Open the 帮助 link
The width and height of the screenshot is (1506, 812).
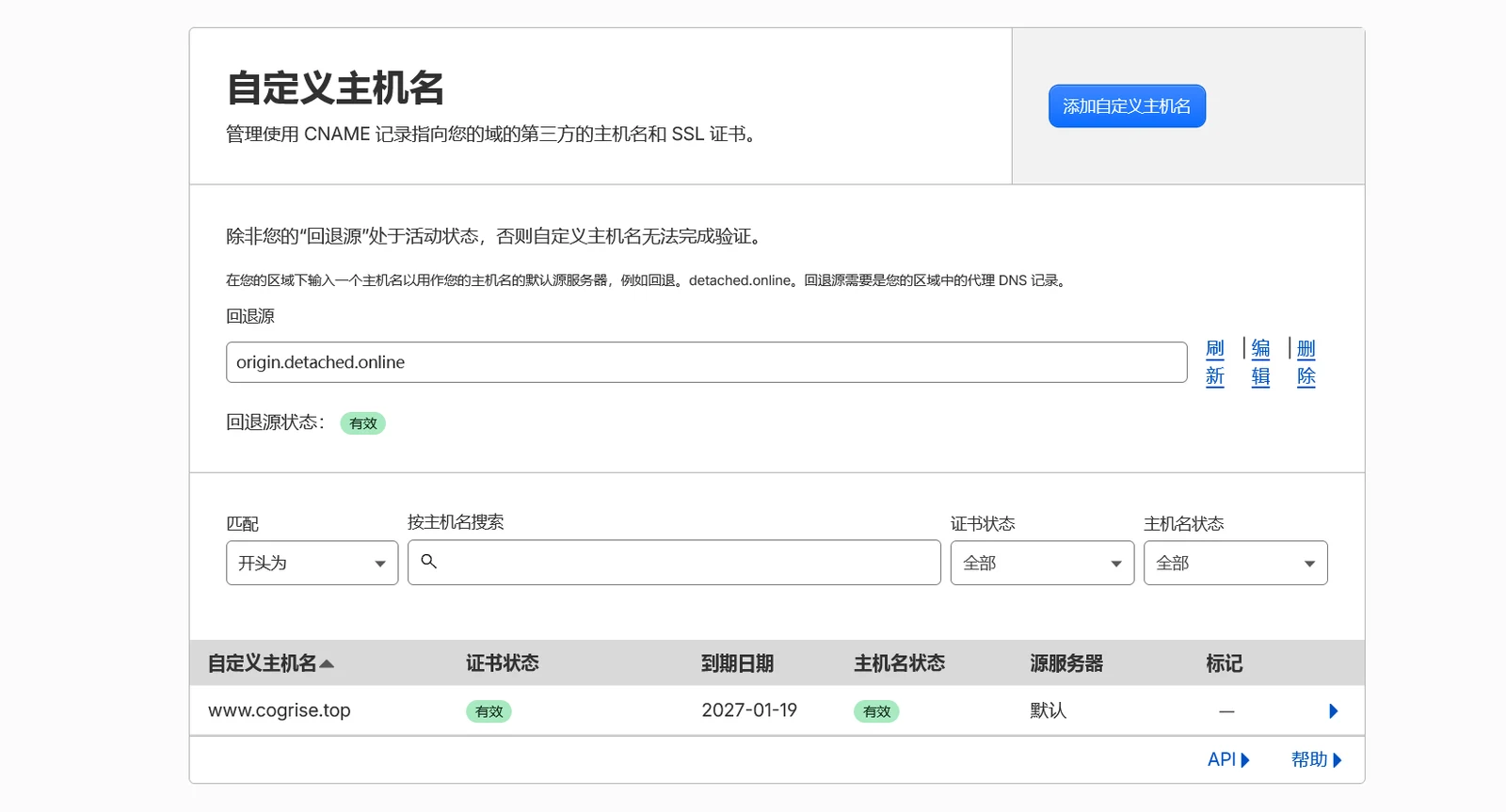(1316, 759)
